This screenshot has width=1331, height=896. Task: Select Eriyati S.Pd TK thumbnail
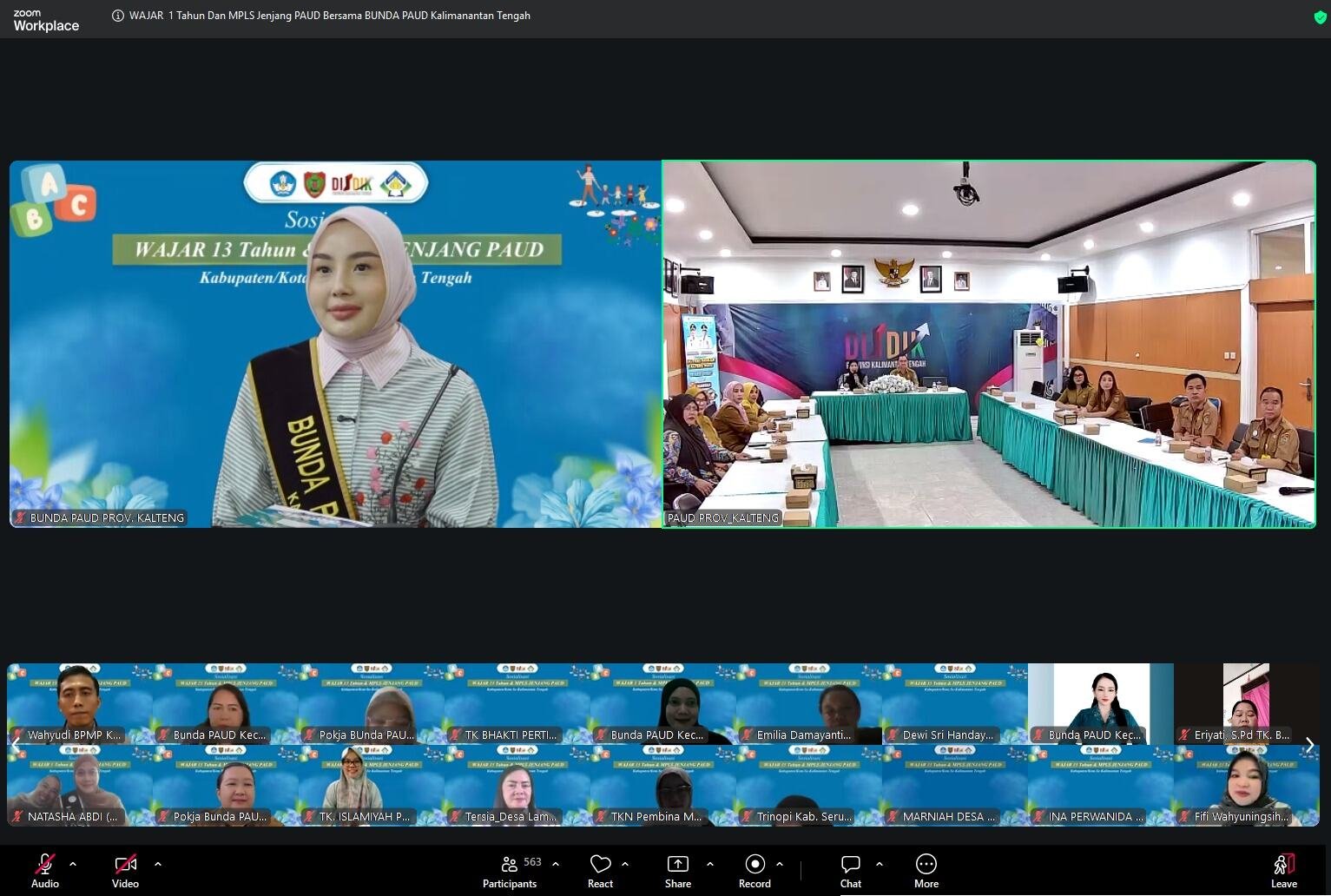click(x=1247, y=704)
